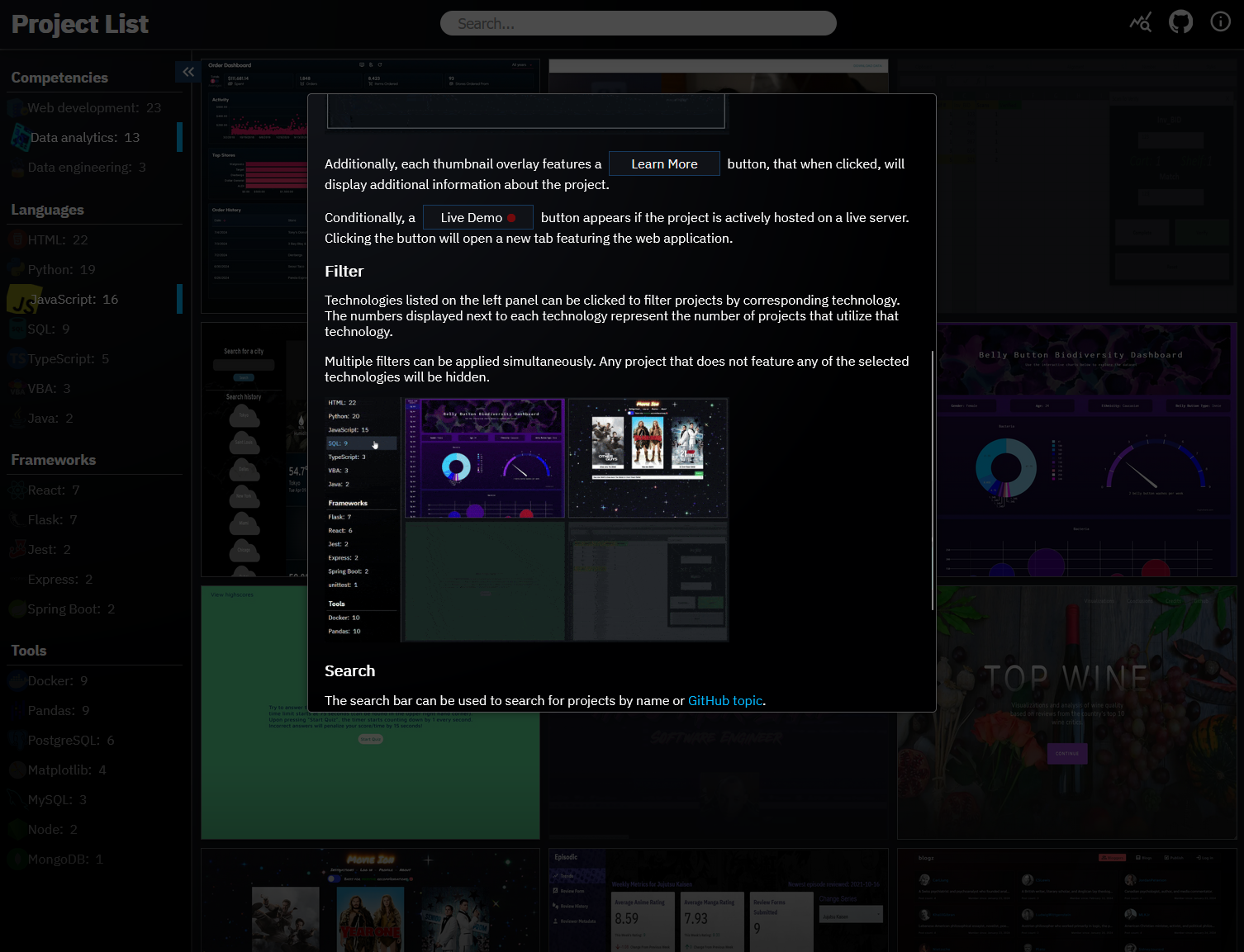The height and width of the screenshot is (952, 1244).
Task: Open the analytics chart icon in header
Action: point(1141,22)
